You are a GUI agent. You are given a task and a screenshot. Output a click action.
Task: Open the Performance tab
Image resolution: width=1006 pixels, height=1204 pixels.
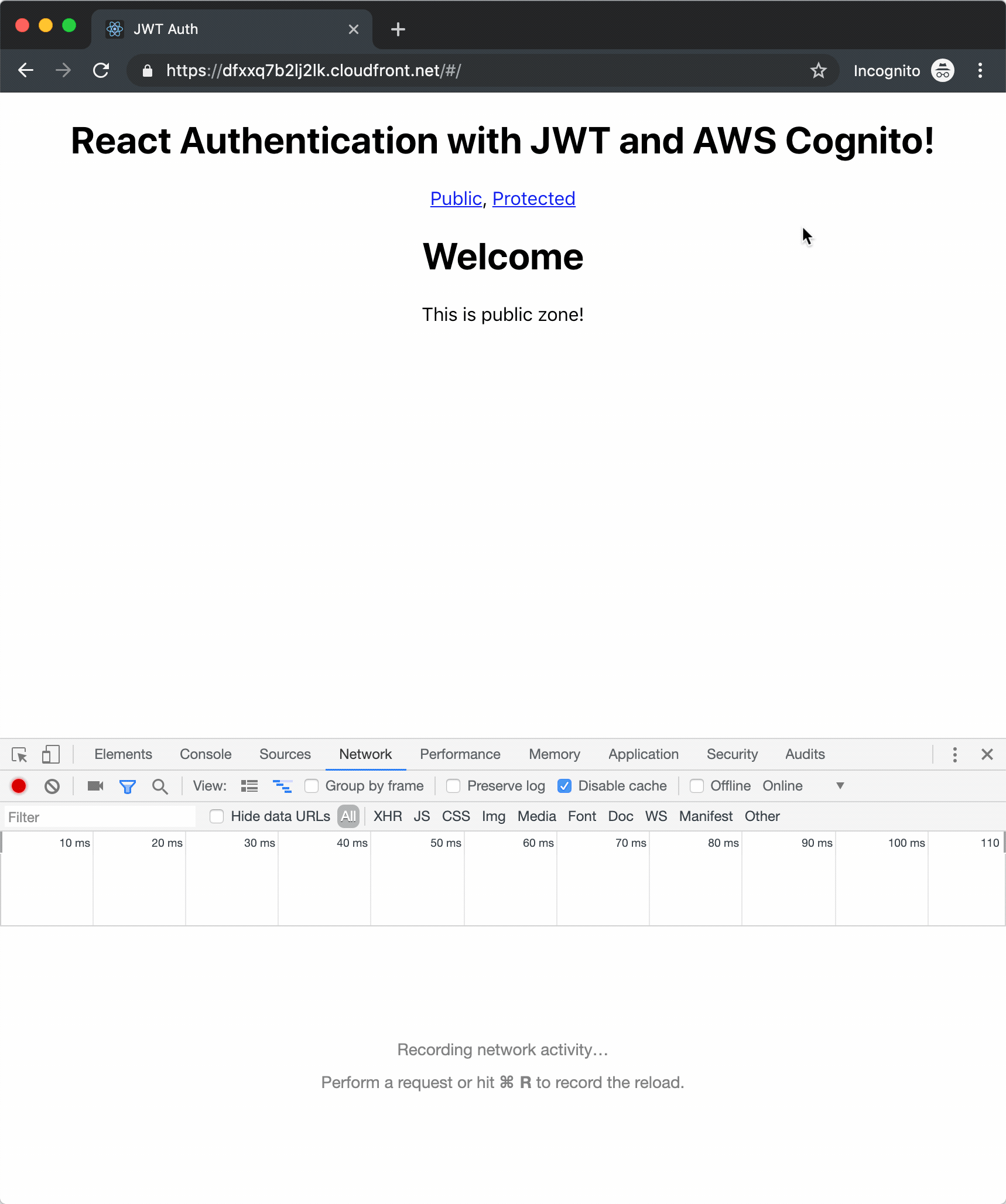460,754
